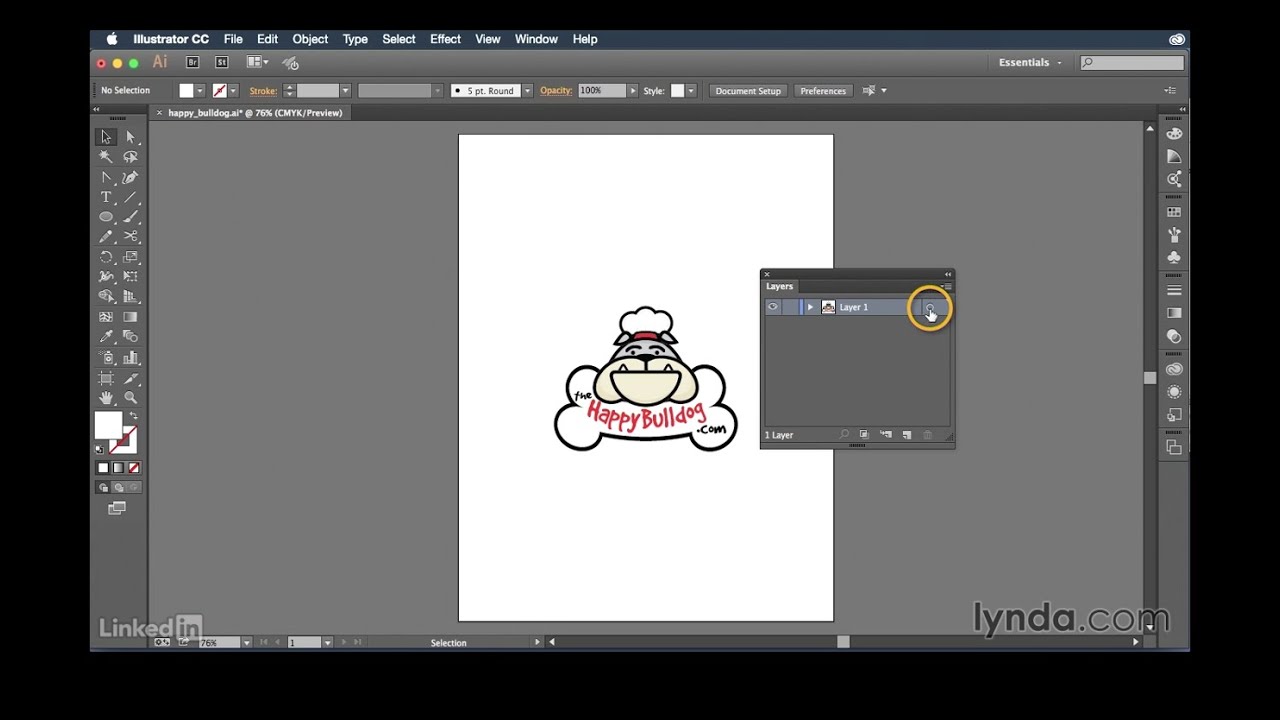Choose the Lasso tool
This screenshot has height=720, width=1280.
point(130,157)
